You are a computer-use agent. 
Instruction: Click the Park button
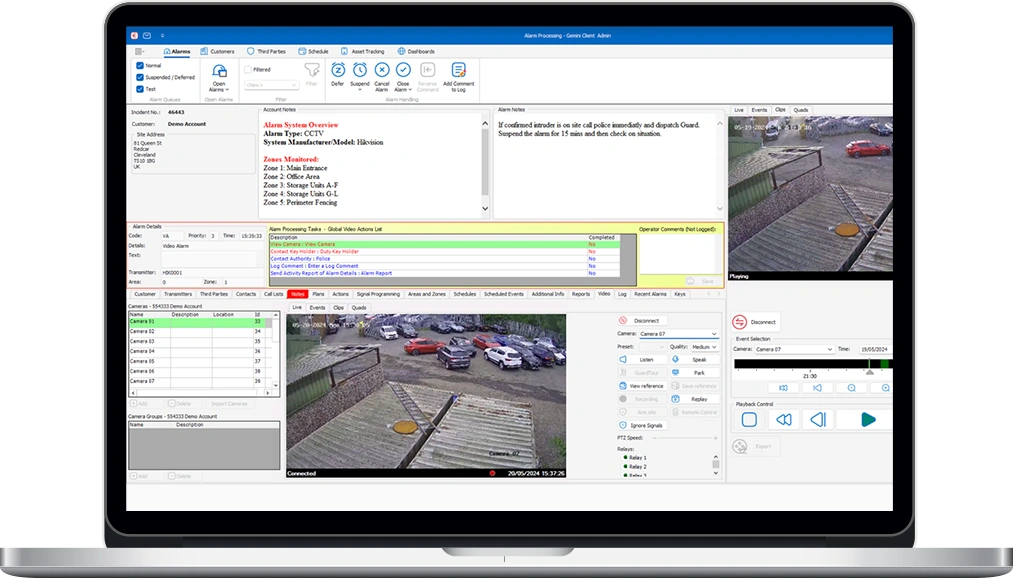[693, 373]
